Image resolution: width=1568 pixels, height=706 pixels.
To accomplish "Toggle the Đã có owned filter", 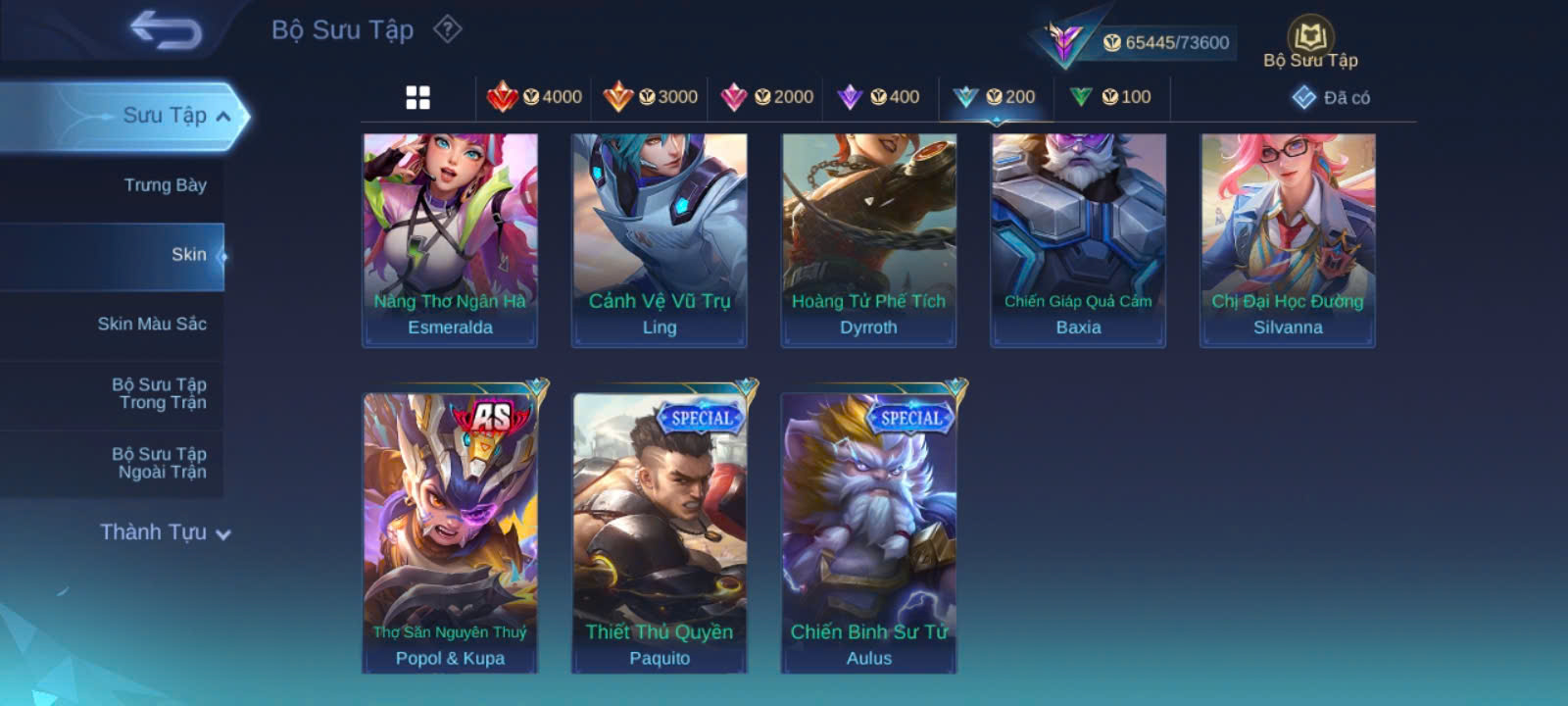I will click(1330, 97).
